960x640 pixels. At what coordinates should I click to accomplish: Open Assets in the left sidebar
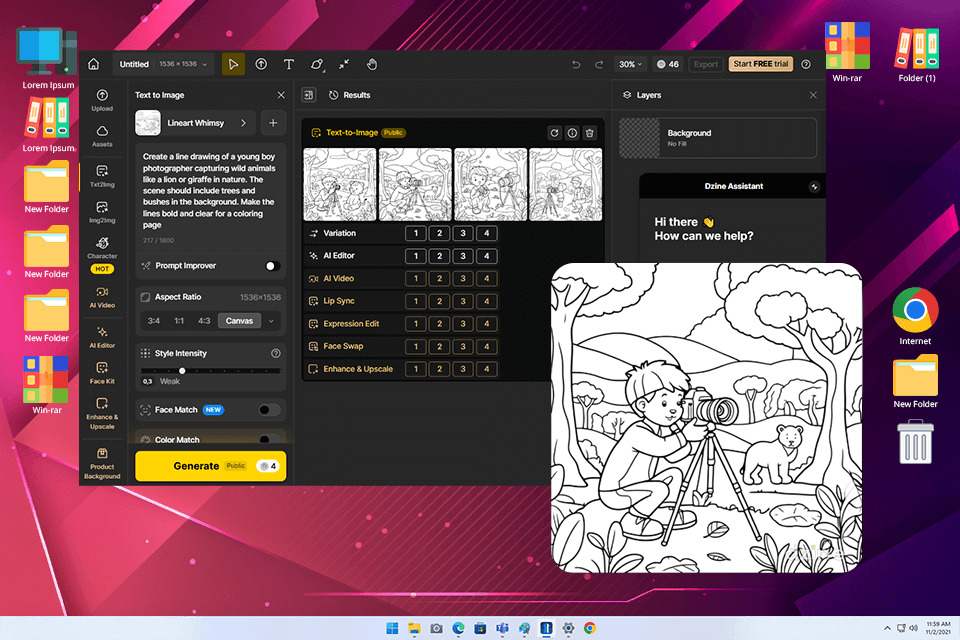click(x=102, y=136)
